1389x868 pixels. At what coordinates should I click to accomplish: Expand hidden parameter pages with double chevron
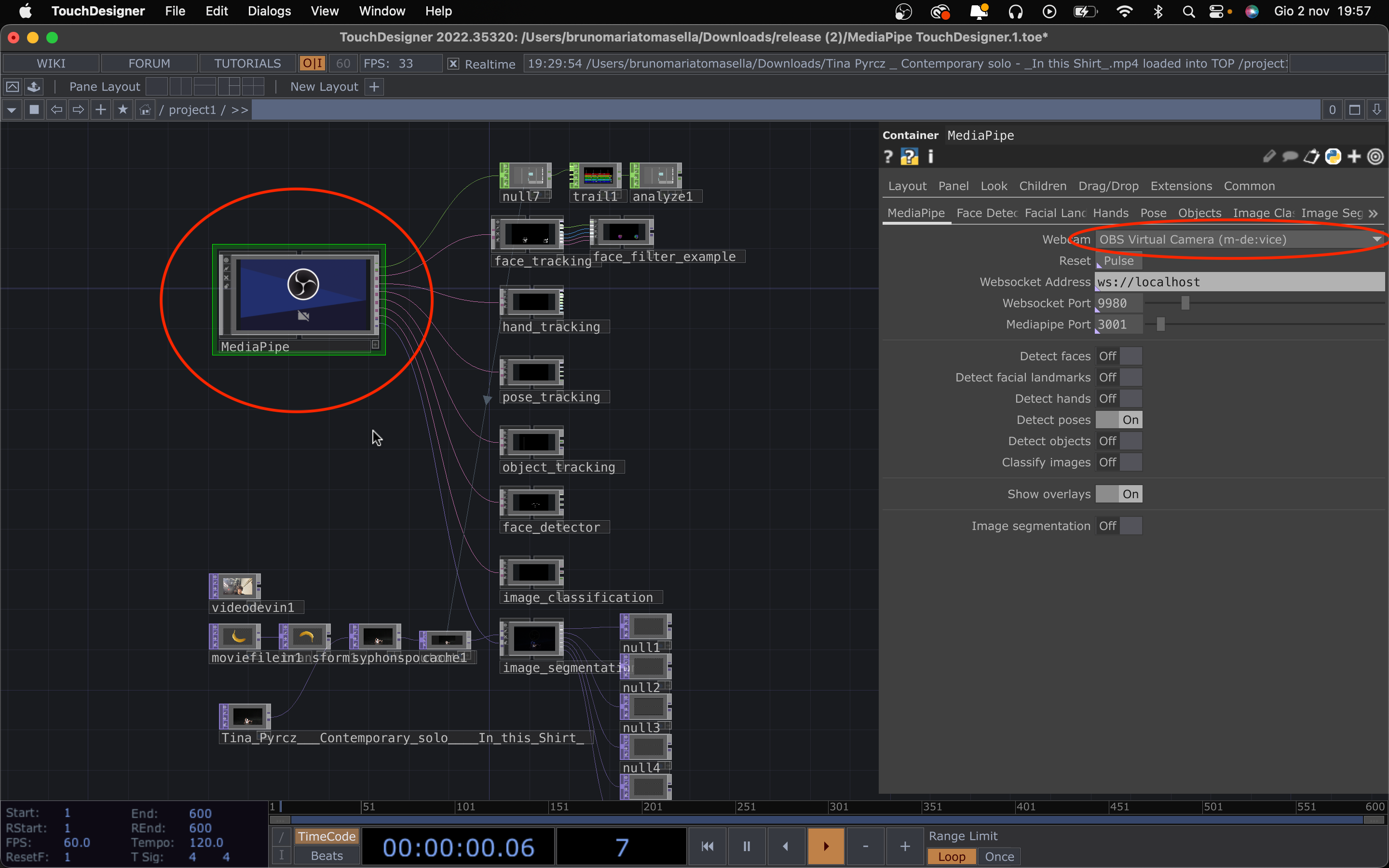point(1373,214)
